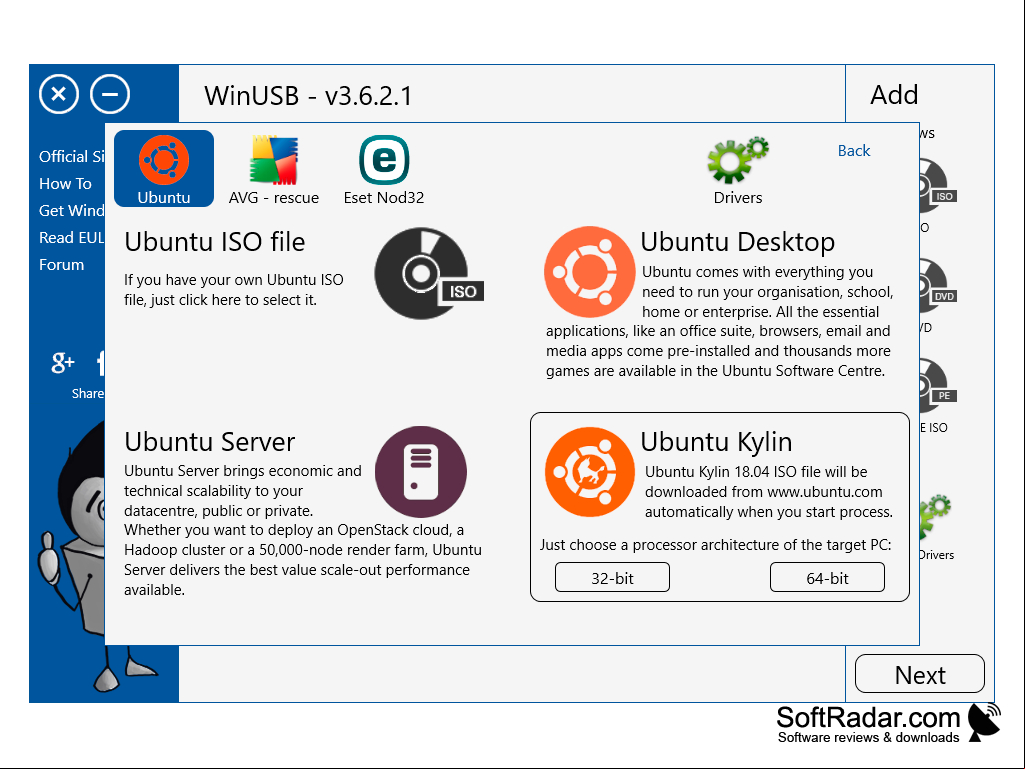Select the Ubuntu Kylin heading
The width and height of the screenshot is (1025, 769).
716,442
